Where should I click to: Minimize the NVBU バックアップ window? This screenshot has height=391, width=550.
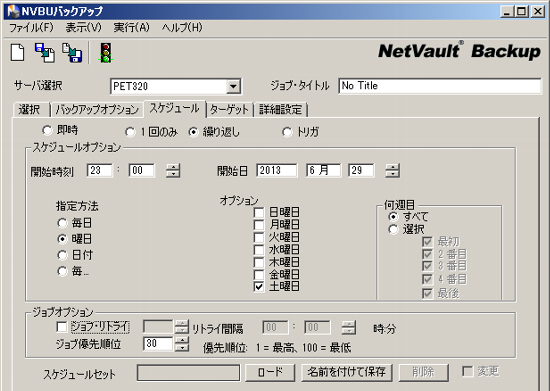click(507, 12)
